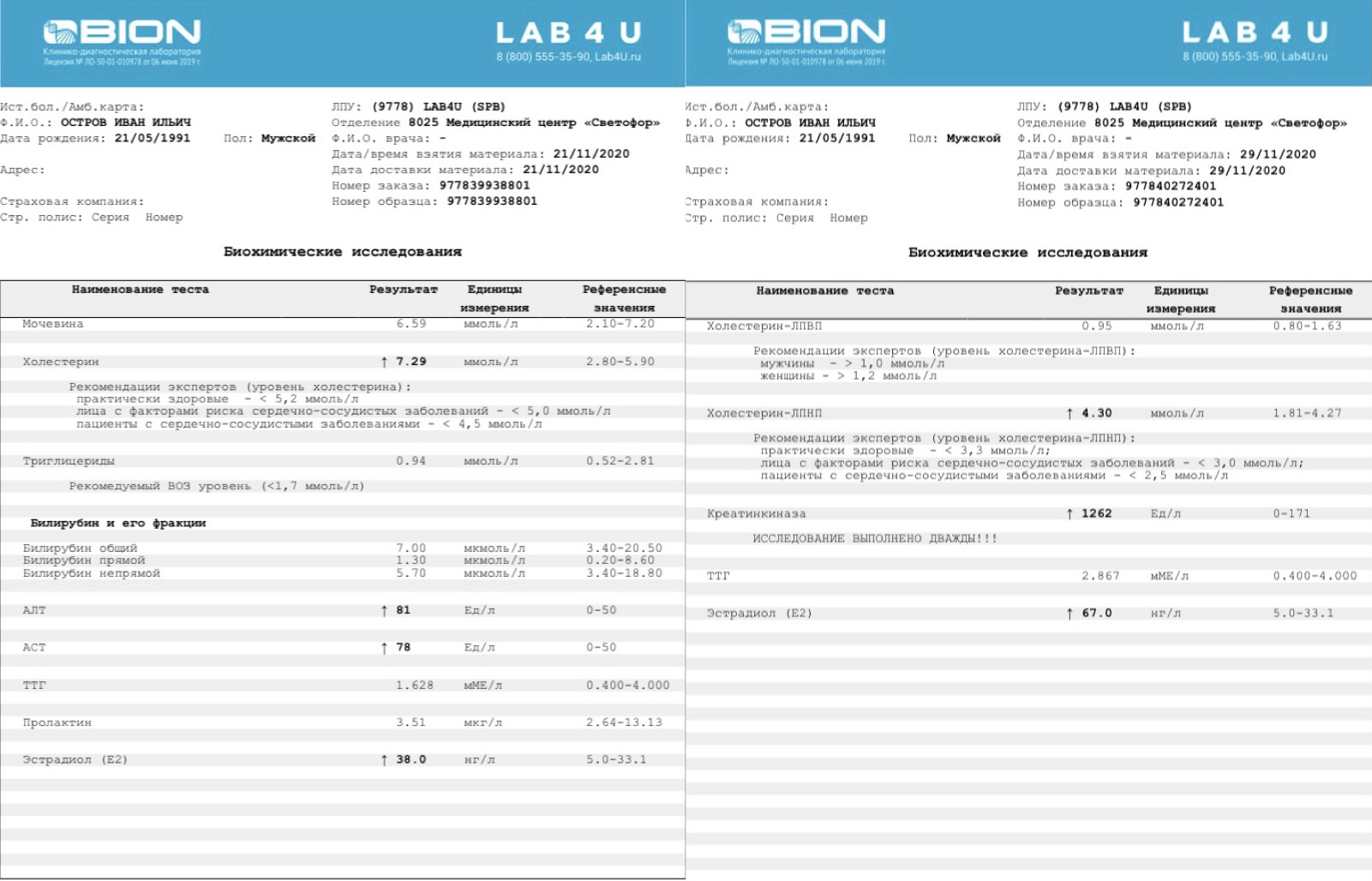Click the up arrow beside Эстрадиол value 67.0

(1069, 613)
